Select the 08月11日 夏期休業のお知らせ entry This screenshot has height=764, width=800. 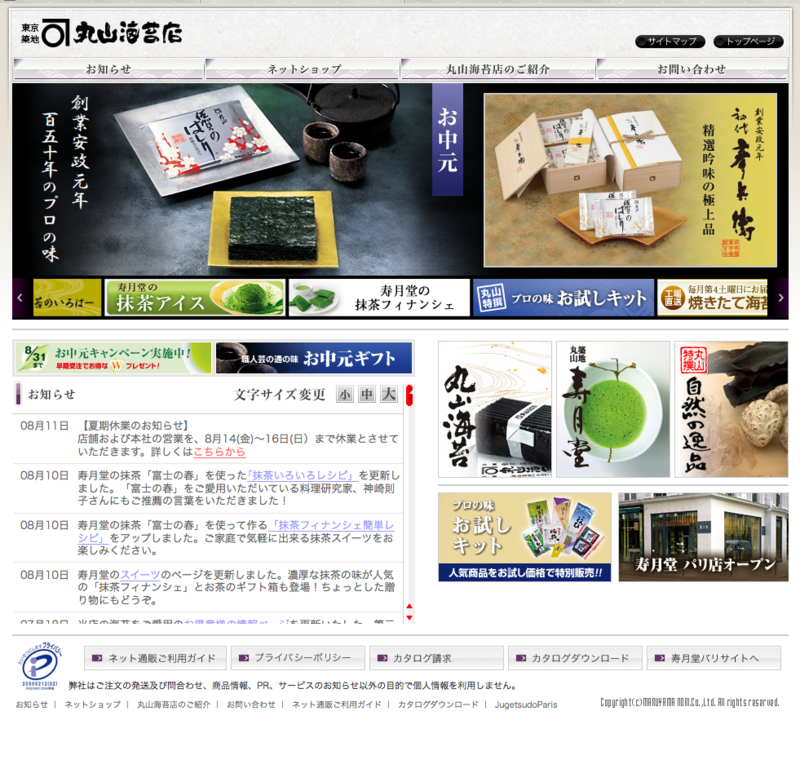coord(208,438)
